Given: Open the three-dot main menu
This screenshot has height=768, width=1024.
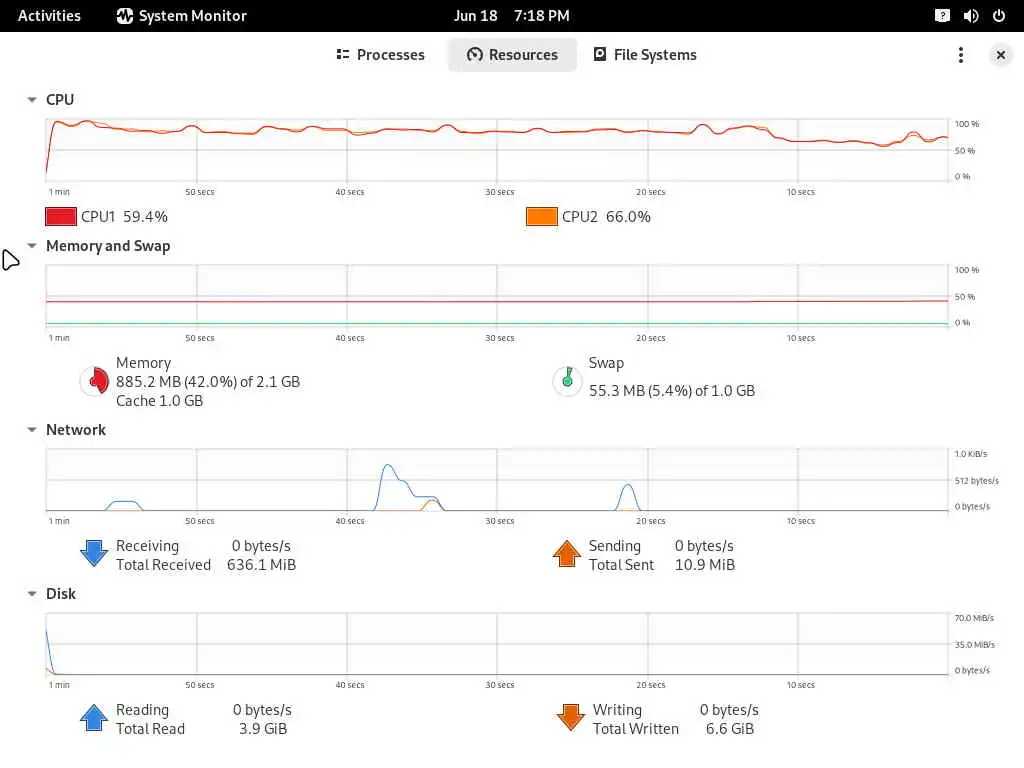Looking at the screenshot, I should coord(961,55).
